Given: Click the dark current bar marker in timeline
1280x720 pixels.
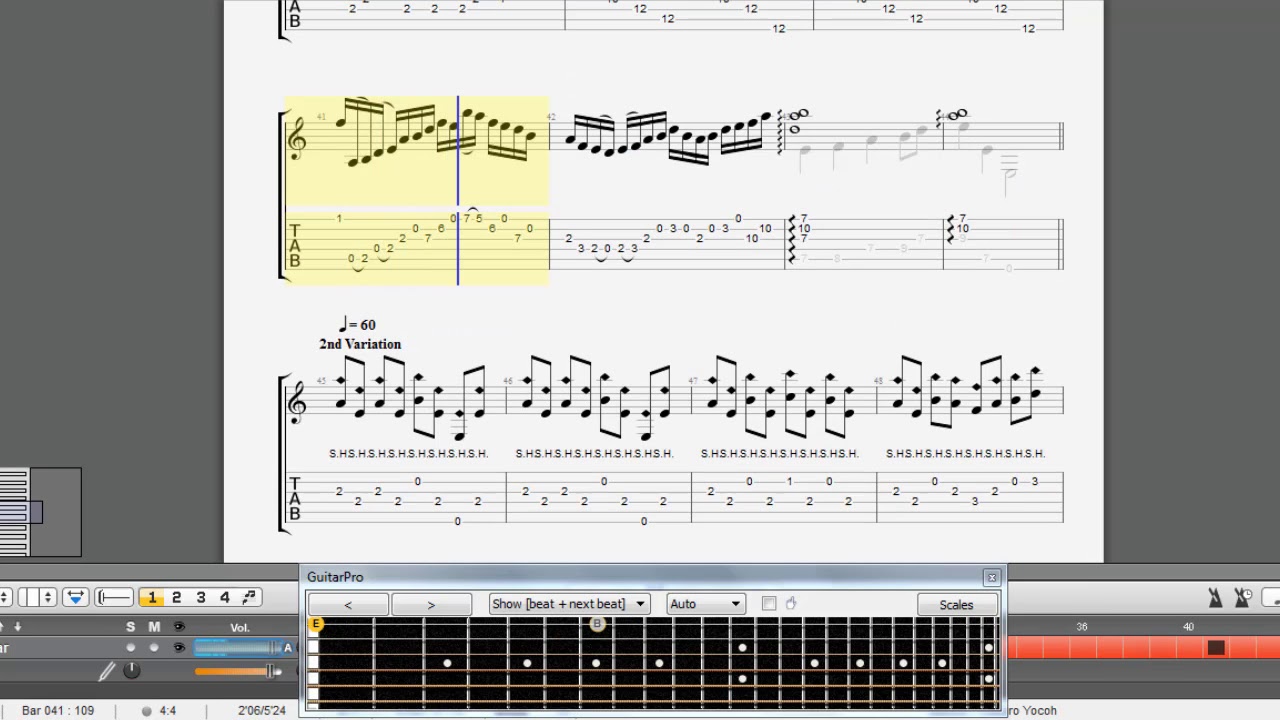Looking at the screenshot, I should pyautogui.click(x=1216, y=648).
